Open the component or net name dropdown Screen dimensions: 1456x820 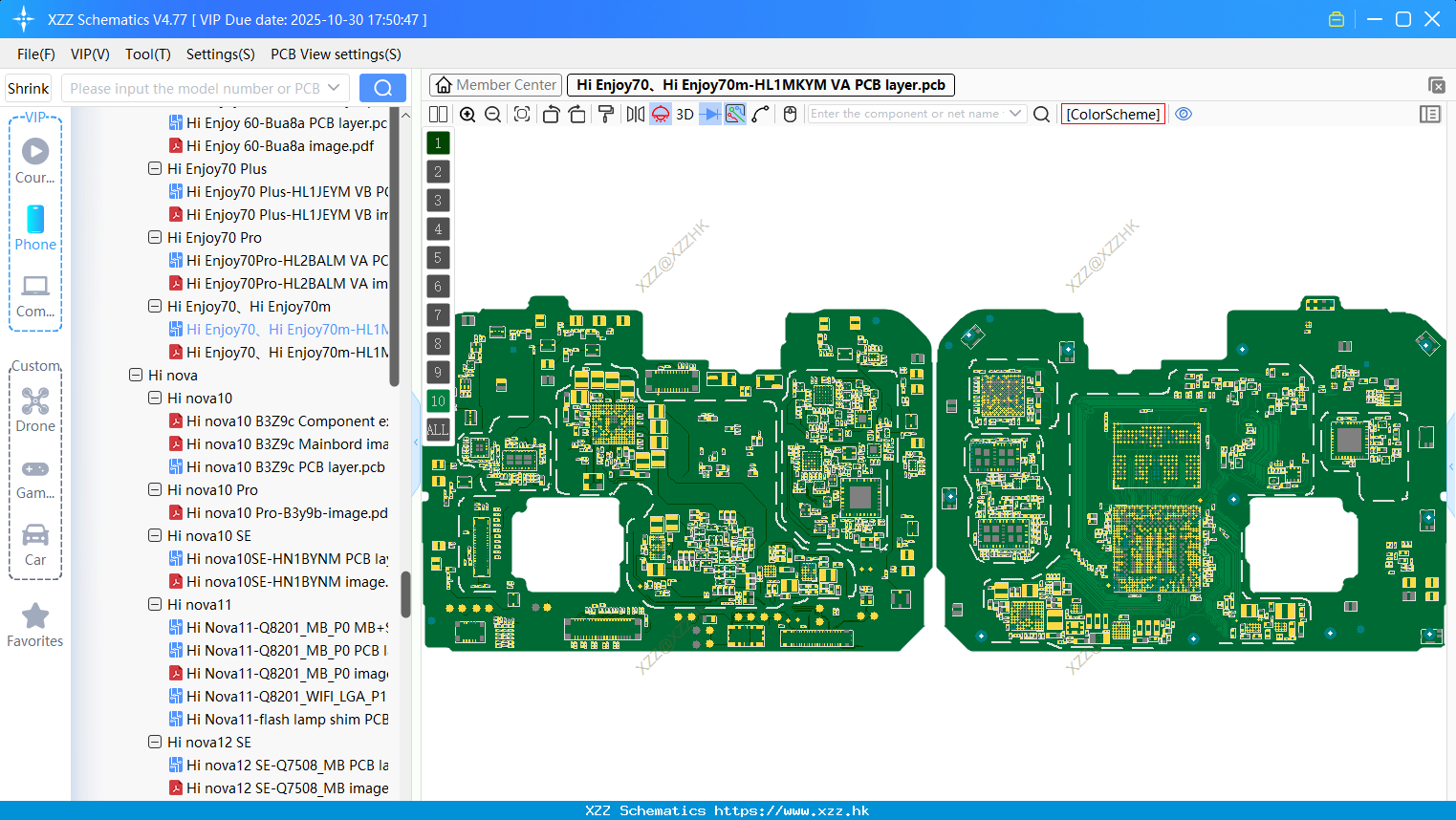tap(1015, 114)
